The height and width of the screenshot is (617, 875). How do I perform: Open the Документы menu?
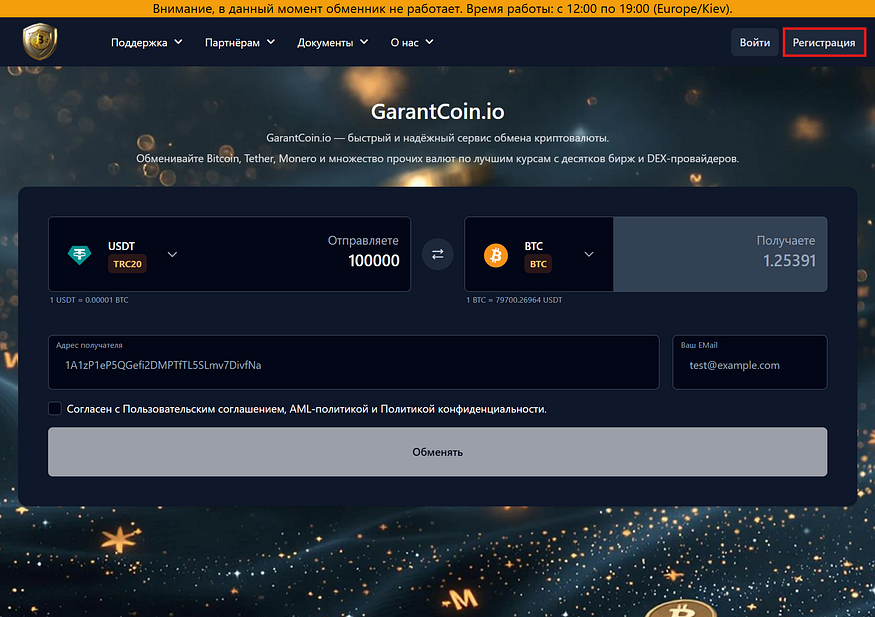[332, 42]
